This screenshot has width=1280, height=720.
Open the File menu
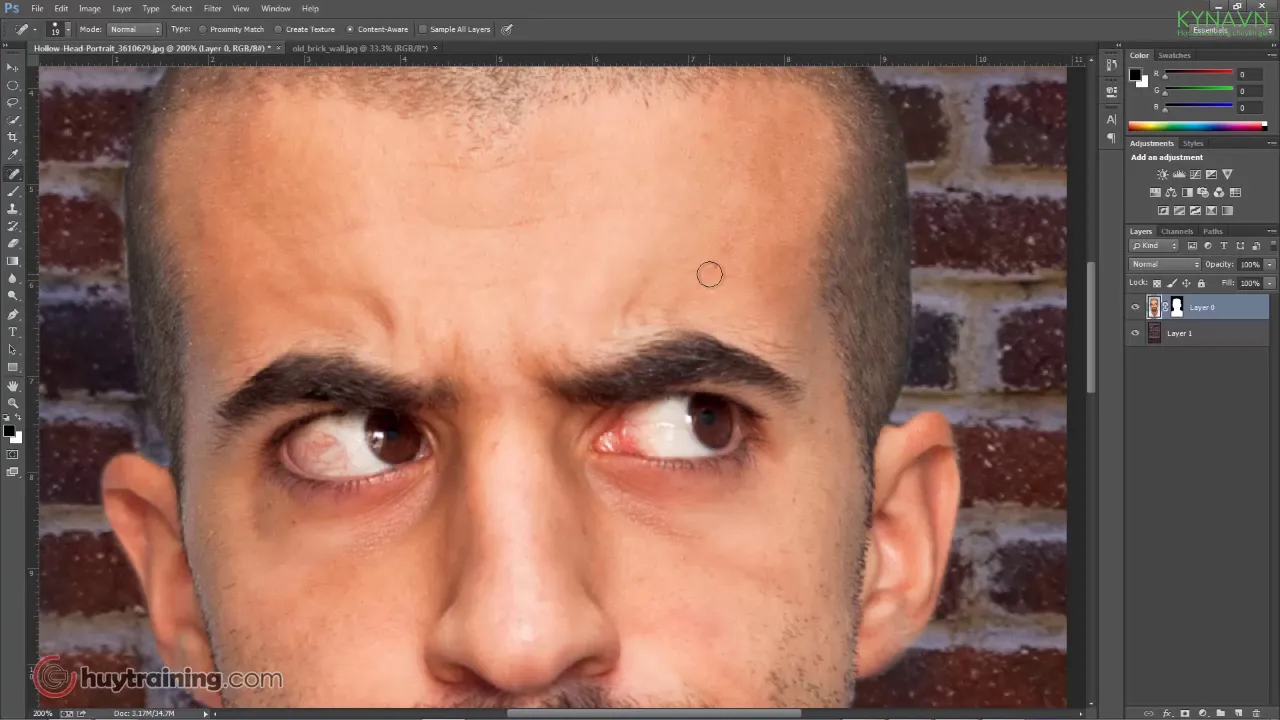(37, 8)
